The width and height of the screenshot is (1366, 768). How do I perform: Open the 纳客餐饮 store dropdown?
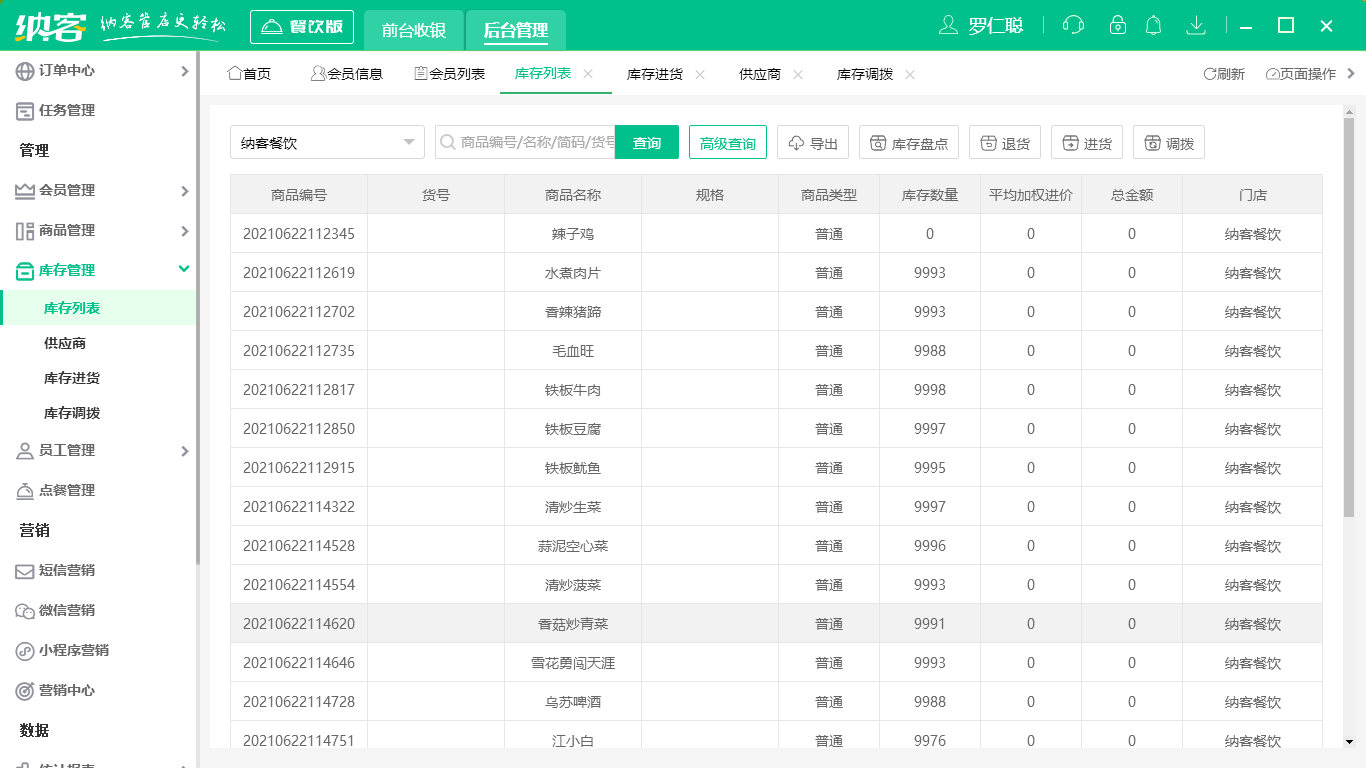(327, 142)
